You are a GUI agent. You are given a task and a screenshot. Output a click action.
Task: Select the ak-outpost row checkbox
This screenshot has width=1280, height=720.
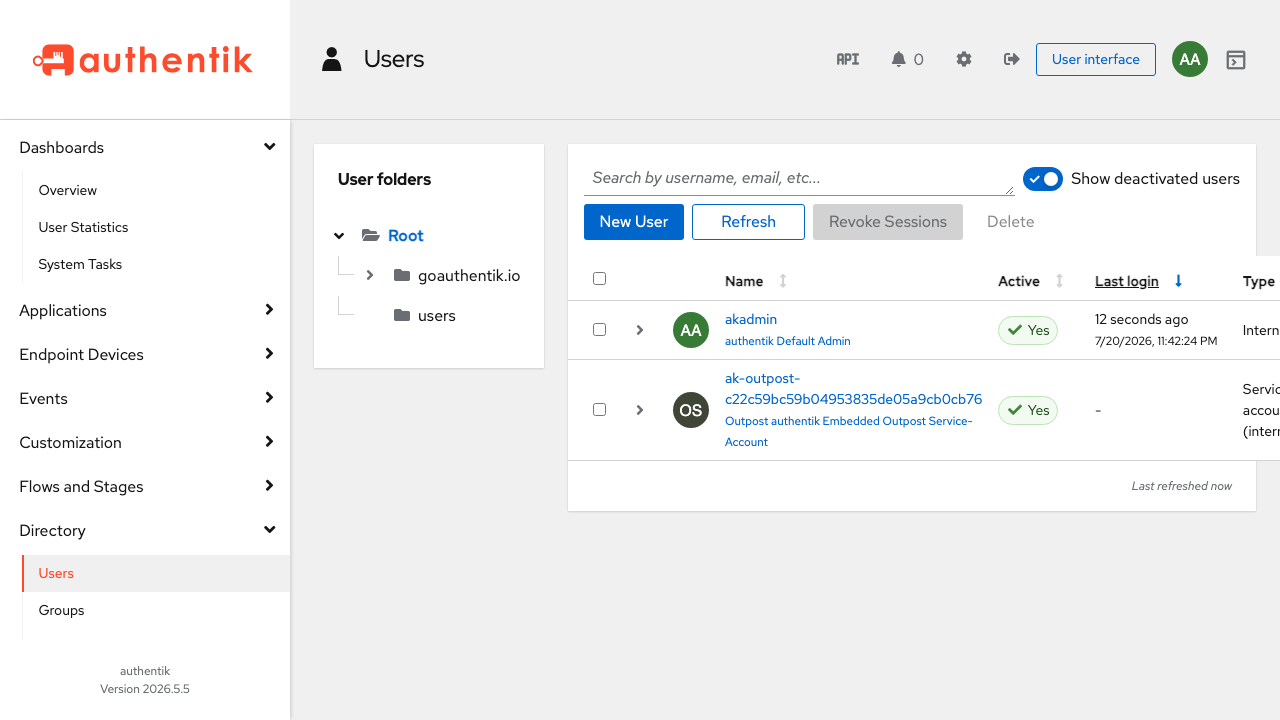599,409
